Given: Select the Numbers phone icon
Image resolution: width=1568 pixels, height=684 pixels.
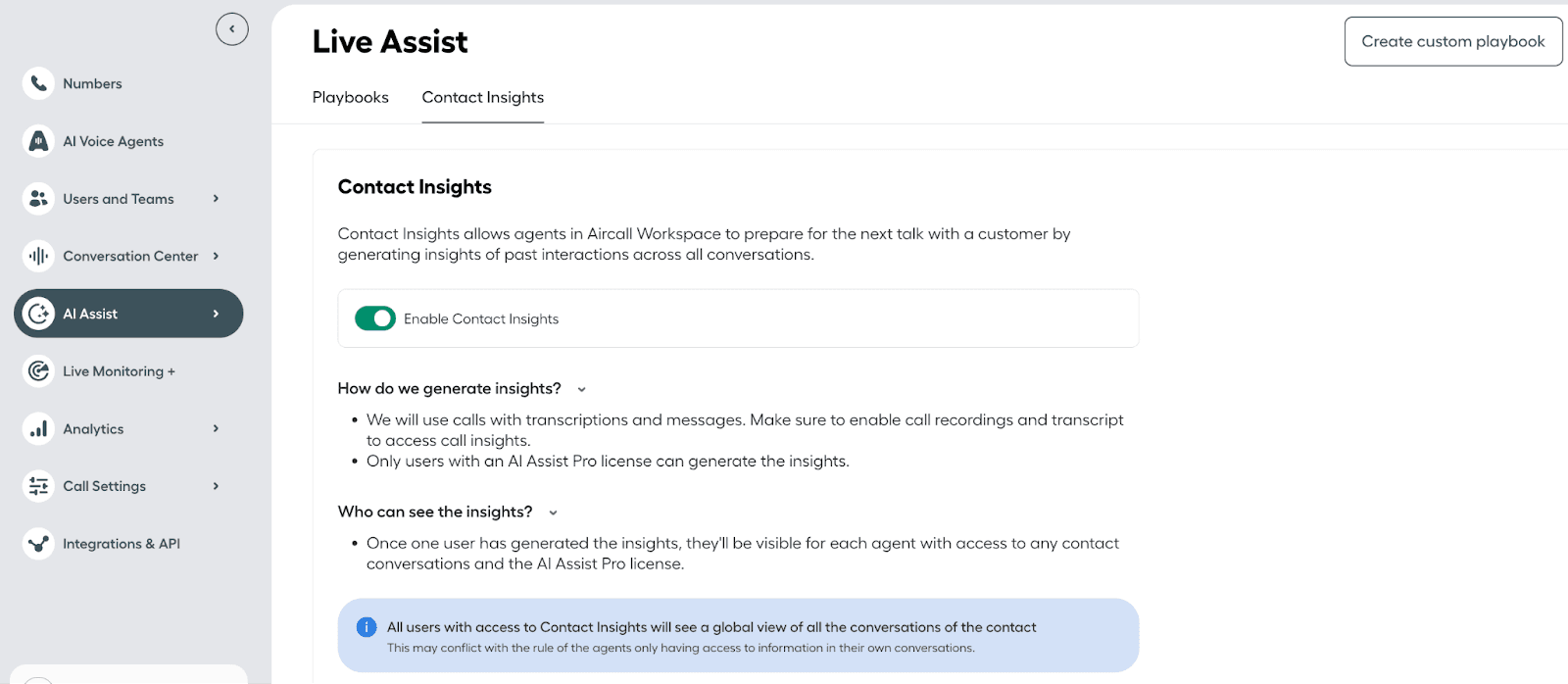Looking at the screenshot, I should click(37, 83).
